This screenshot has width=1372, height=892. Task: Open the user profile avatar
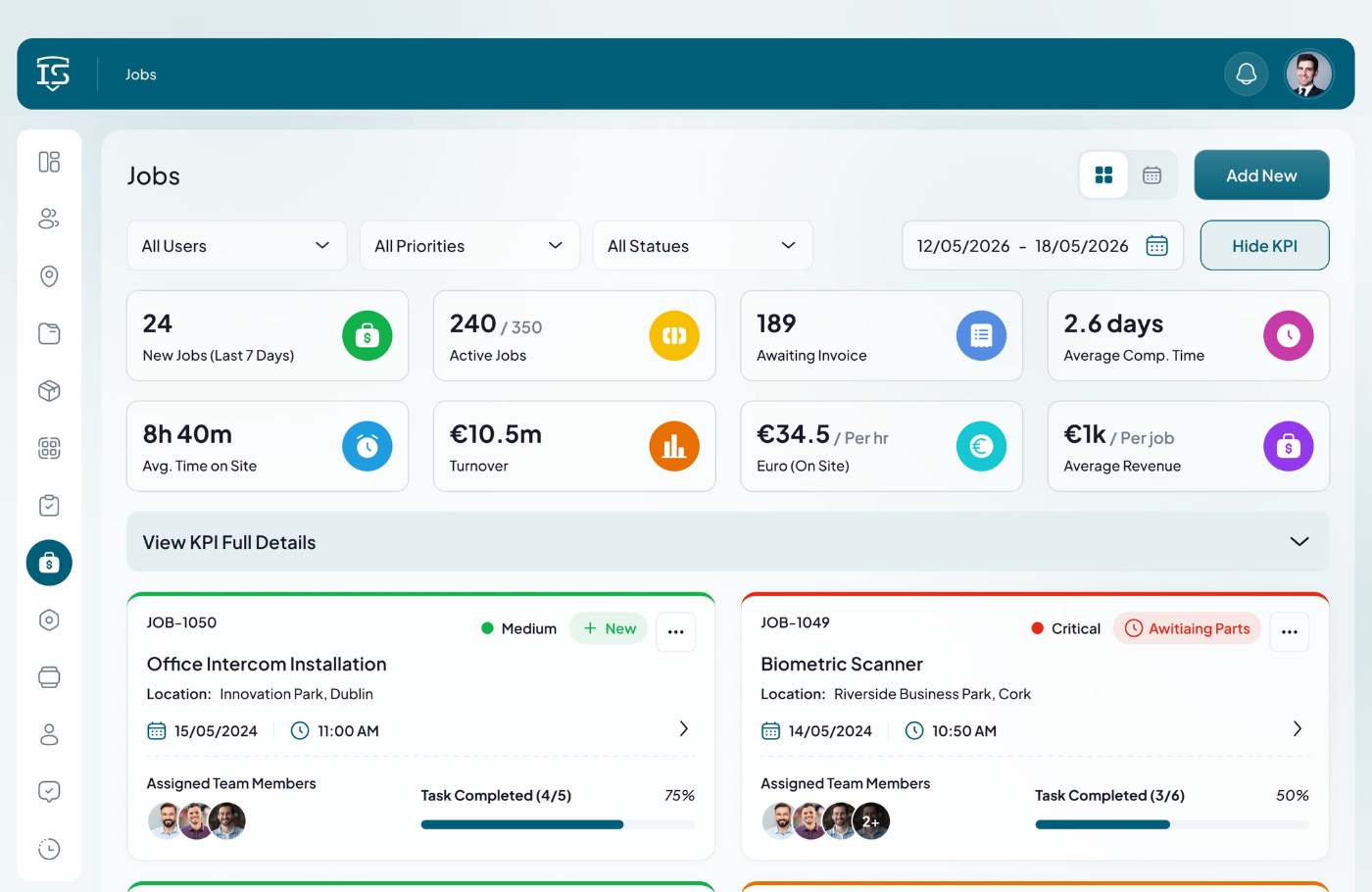[1308, 74]
